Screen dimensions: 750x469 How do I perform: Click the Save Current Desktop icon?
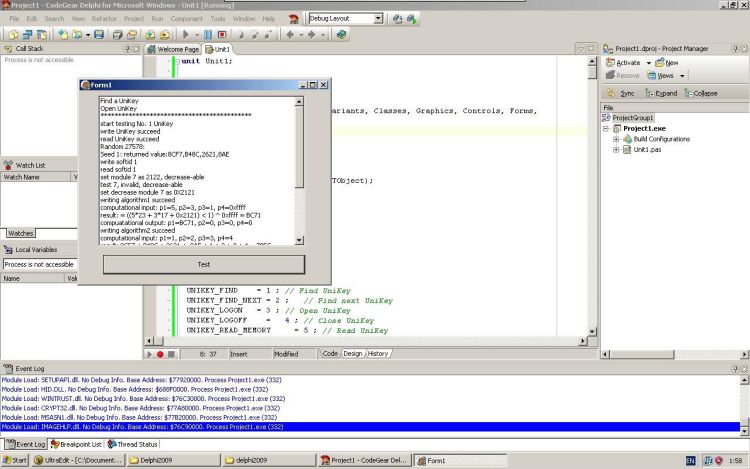(397, 19)
